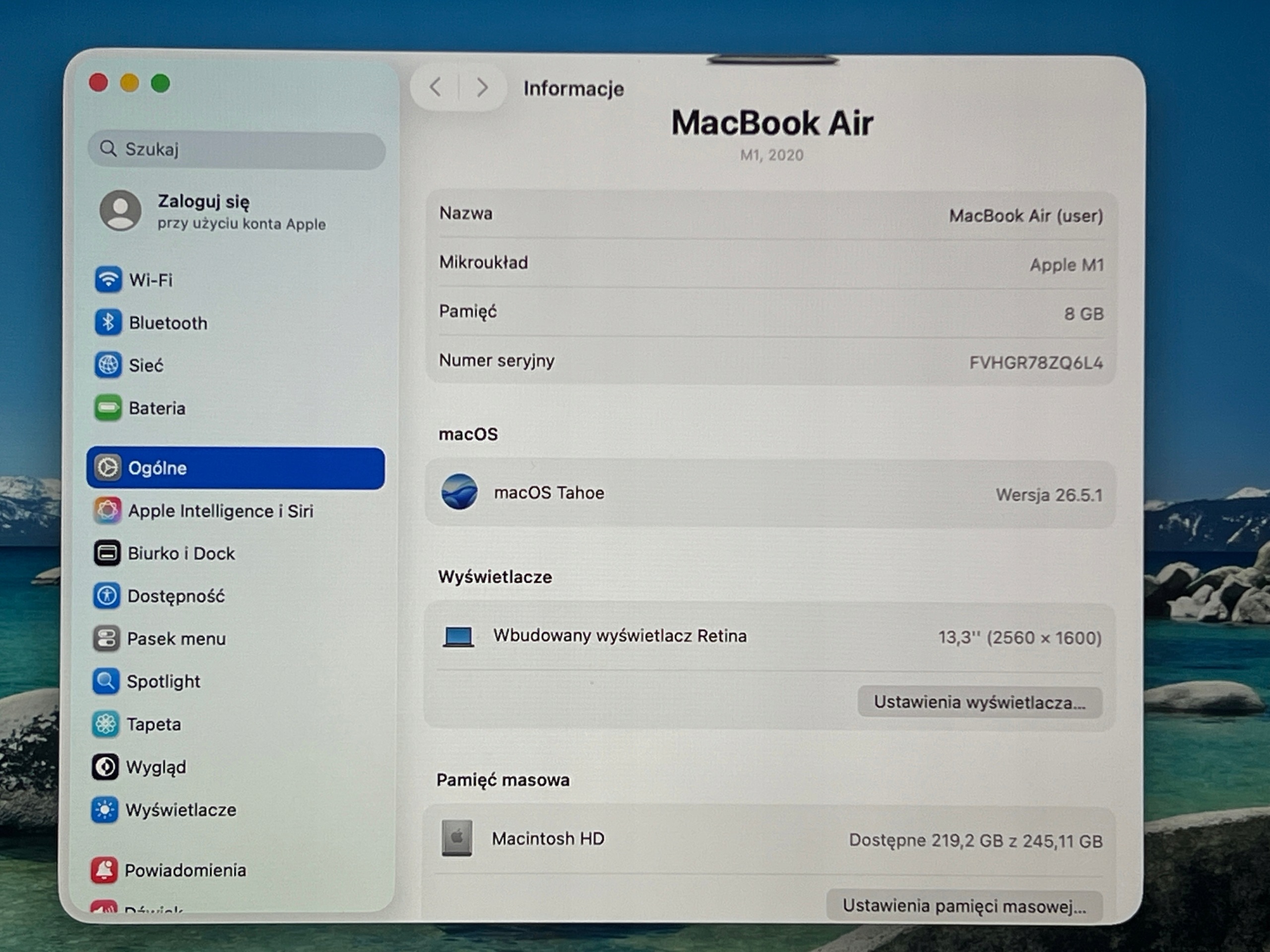Click the Szukaj search field
Image resolution: width=1270 pixels, height=952 pixels.
click(x=237, y=149)
